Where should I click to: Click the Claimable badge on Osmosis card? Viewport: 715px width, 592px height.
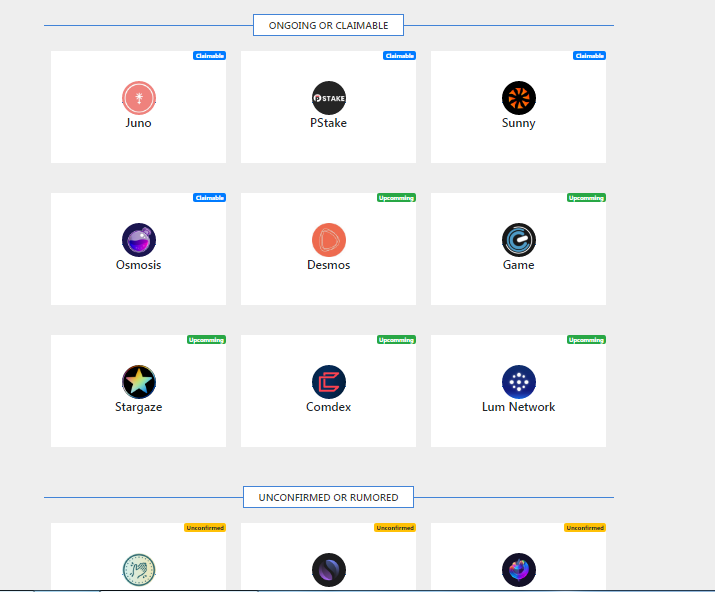[209, 197]
